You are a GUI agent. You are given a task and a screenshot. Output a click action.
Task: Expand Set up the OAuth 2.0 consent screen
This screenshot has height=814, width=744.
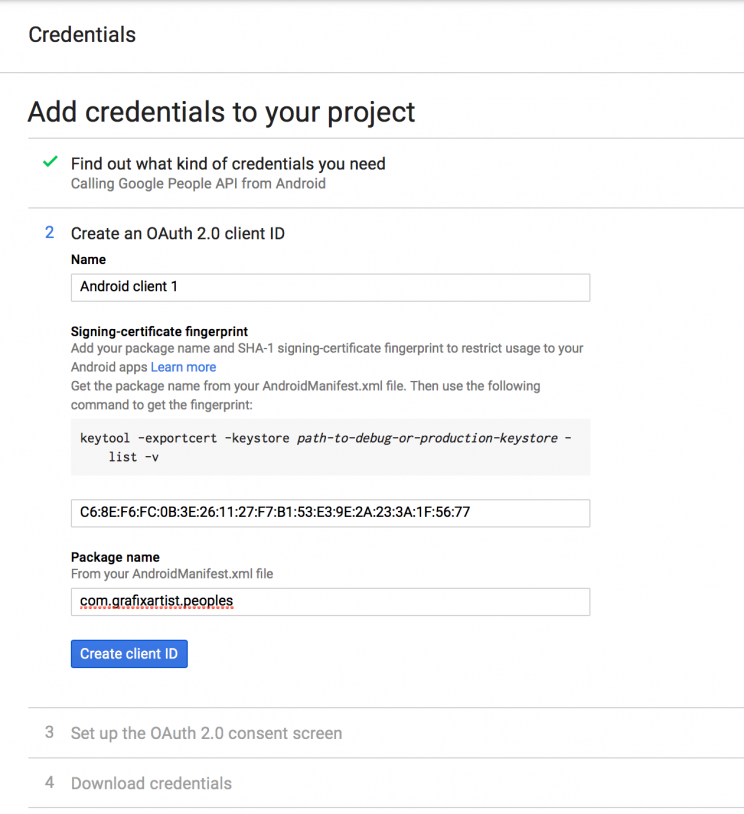point(206,733)
